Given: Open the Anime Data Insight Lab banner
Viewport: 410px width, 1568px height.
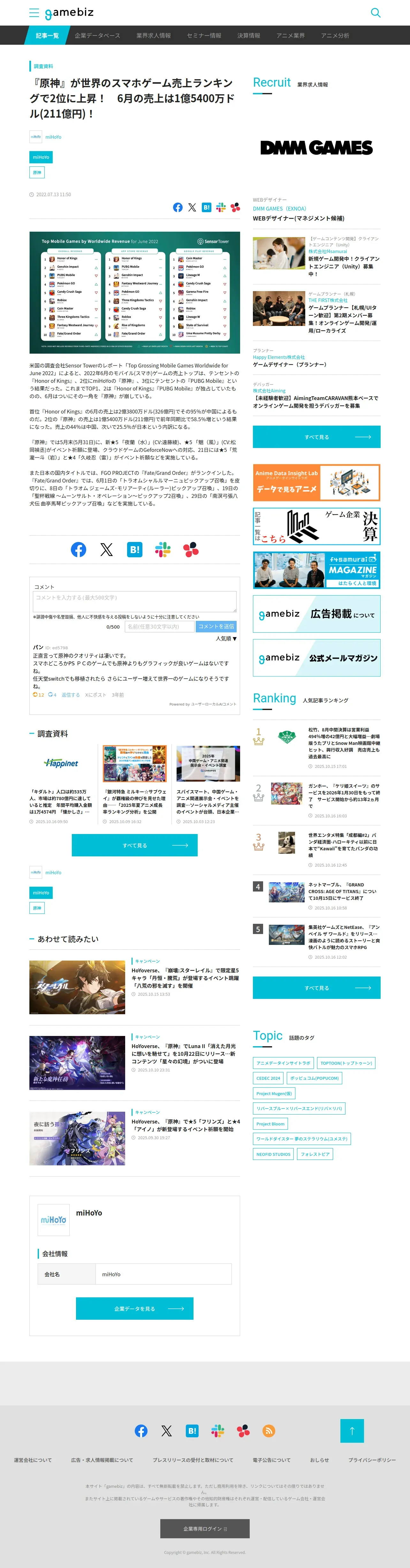Looking at the screenshot, I should (316, 483).
